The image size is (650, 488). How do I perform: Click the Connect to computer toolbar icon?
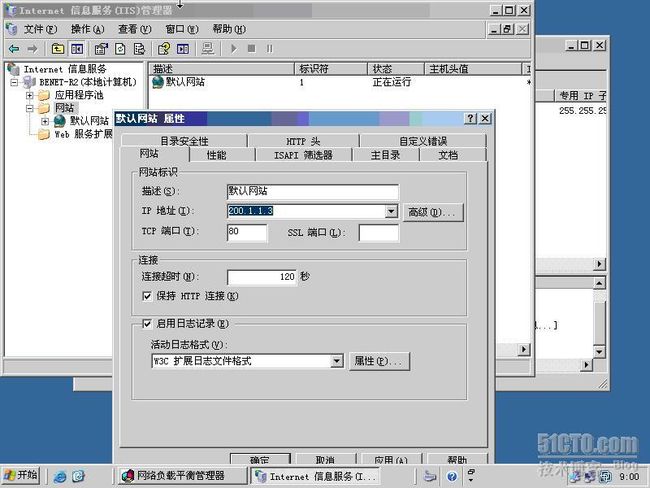coord(208,49)
